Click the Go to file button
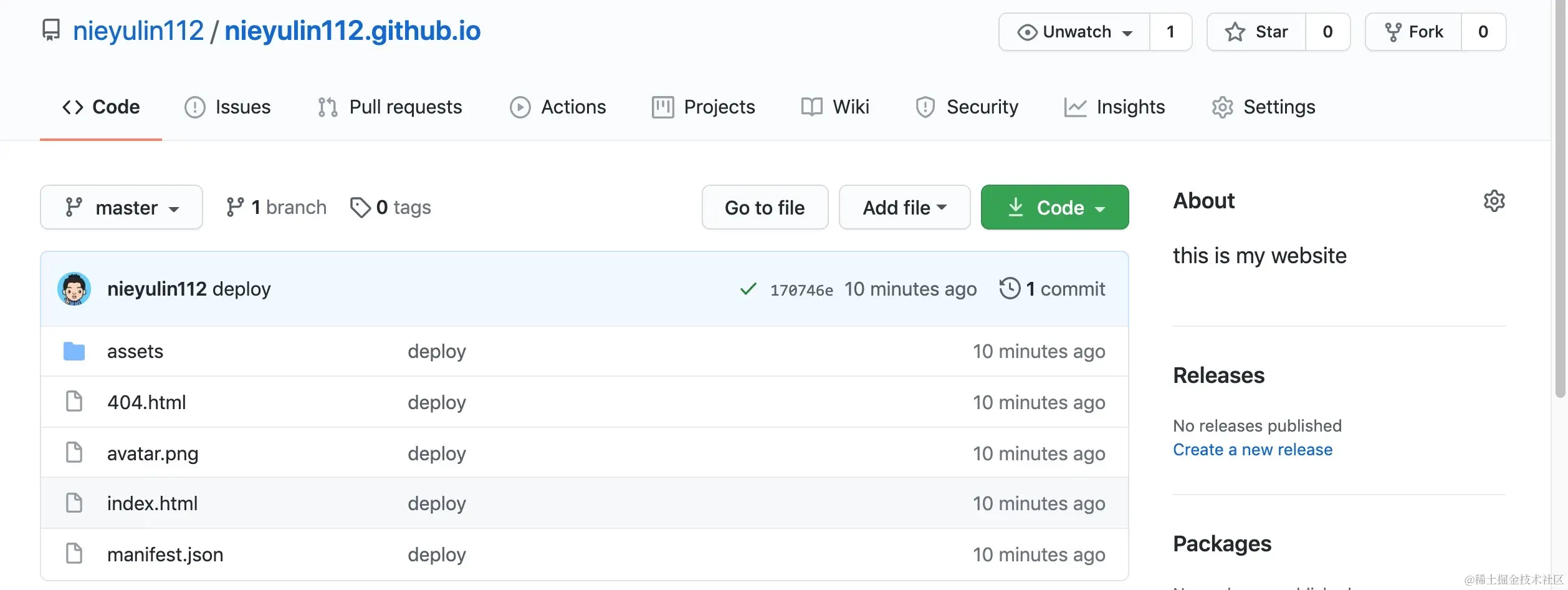Screen dimensions: 1568x590 tap(765, 207)
